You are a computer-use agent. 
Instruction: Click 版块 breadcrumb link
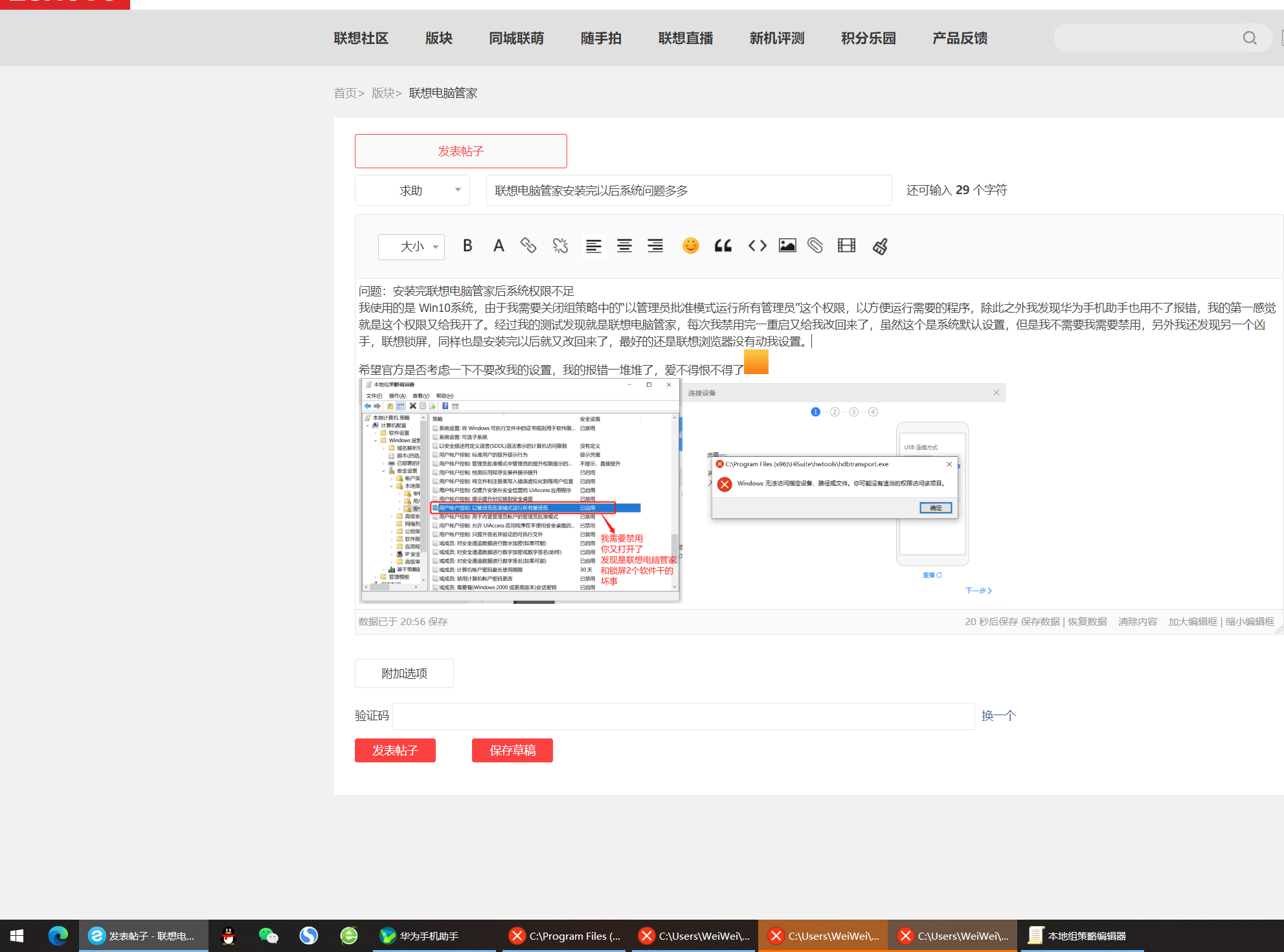(383, 93)
